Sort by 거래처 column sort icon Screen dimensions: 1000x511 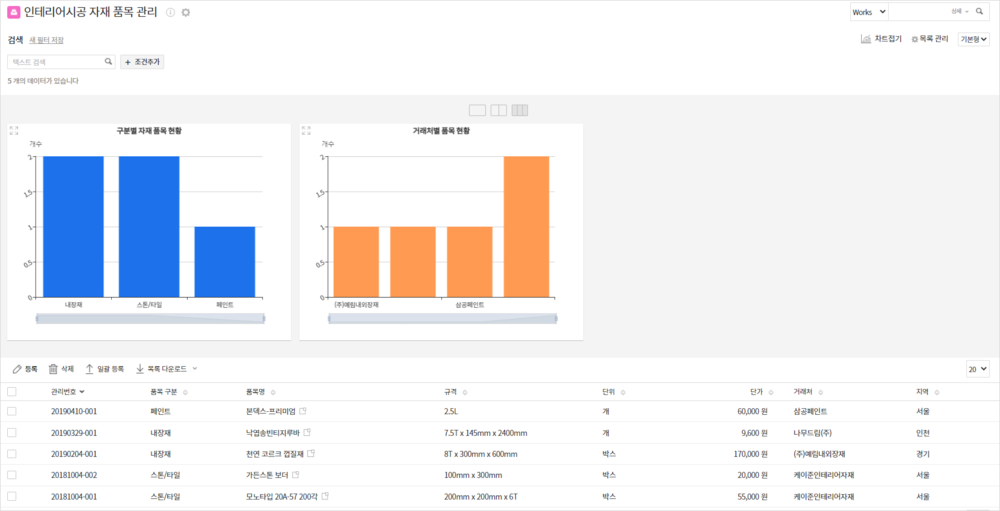point(821,392)
